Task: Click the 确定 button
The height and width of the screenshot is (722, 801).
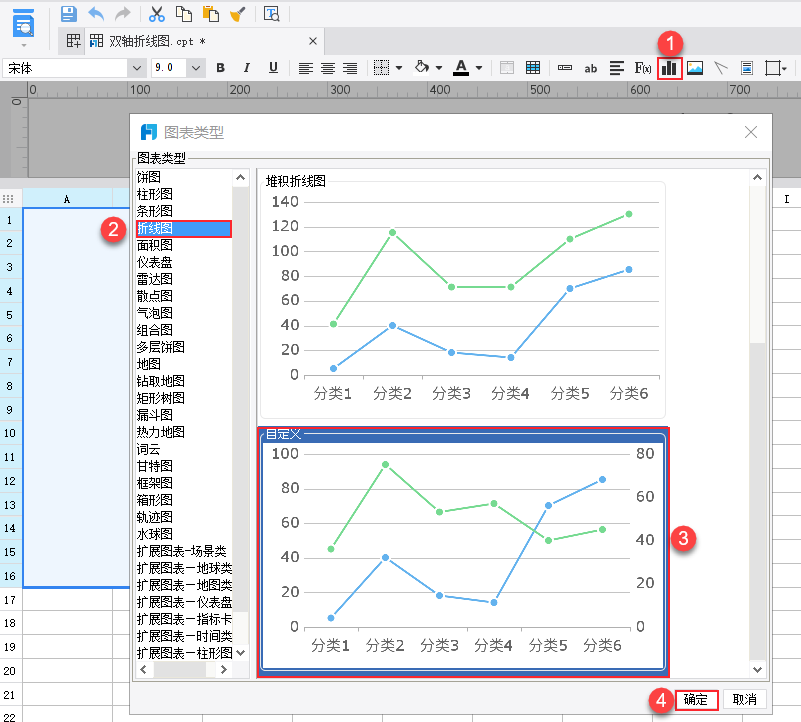Action: point(696,700)
